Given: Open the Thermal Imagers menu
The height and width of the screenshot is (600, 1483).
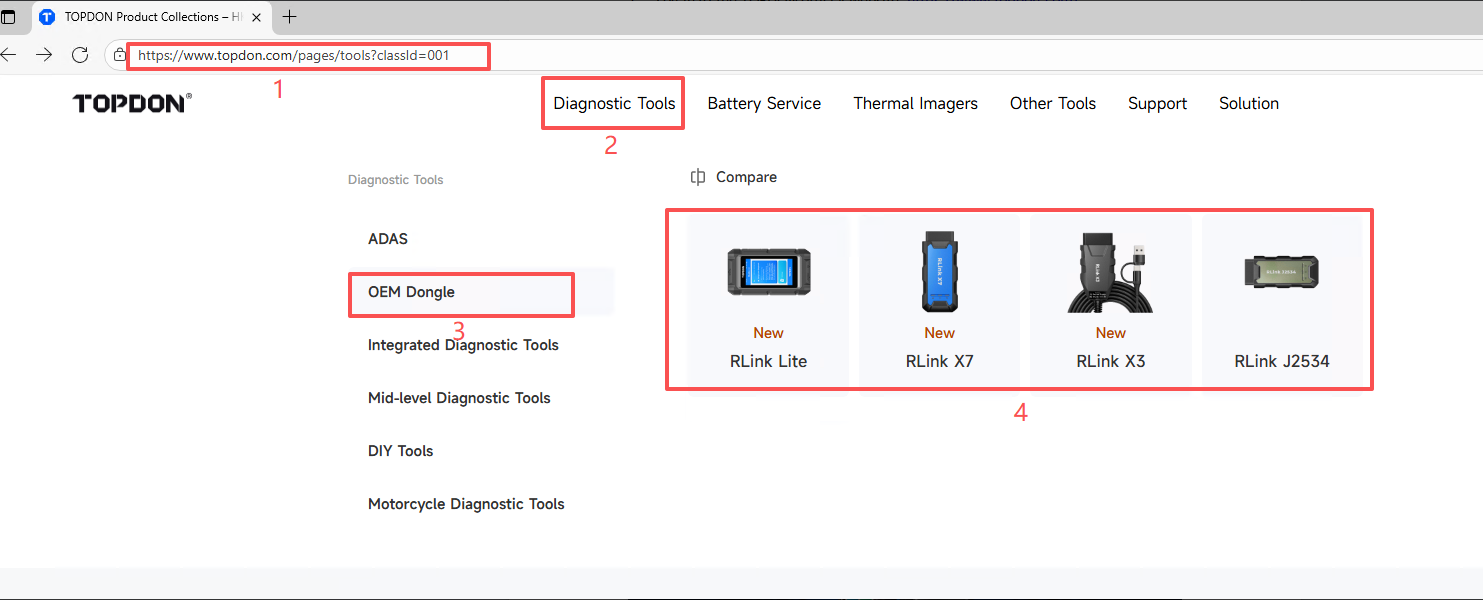Looking at the screenshot, I should [x=915, y=103].
